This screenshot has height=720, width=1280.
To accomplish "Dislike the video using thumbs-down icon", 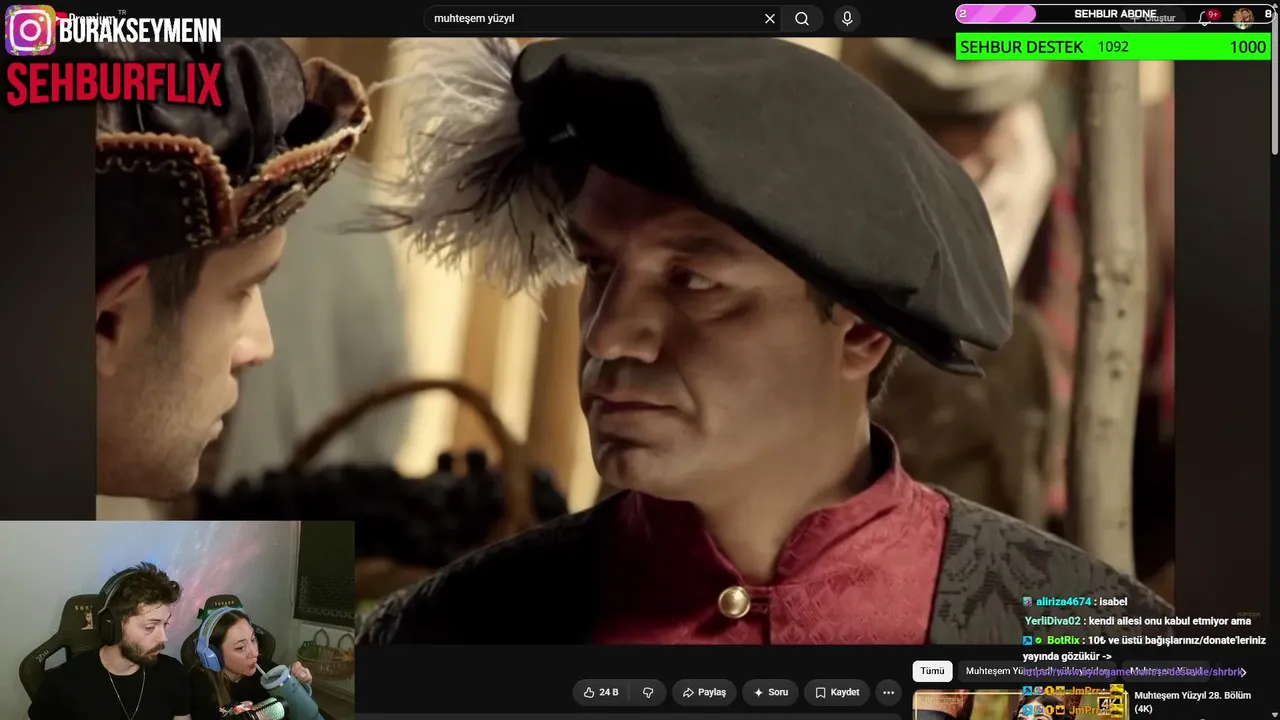I will pos(648,692).
